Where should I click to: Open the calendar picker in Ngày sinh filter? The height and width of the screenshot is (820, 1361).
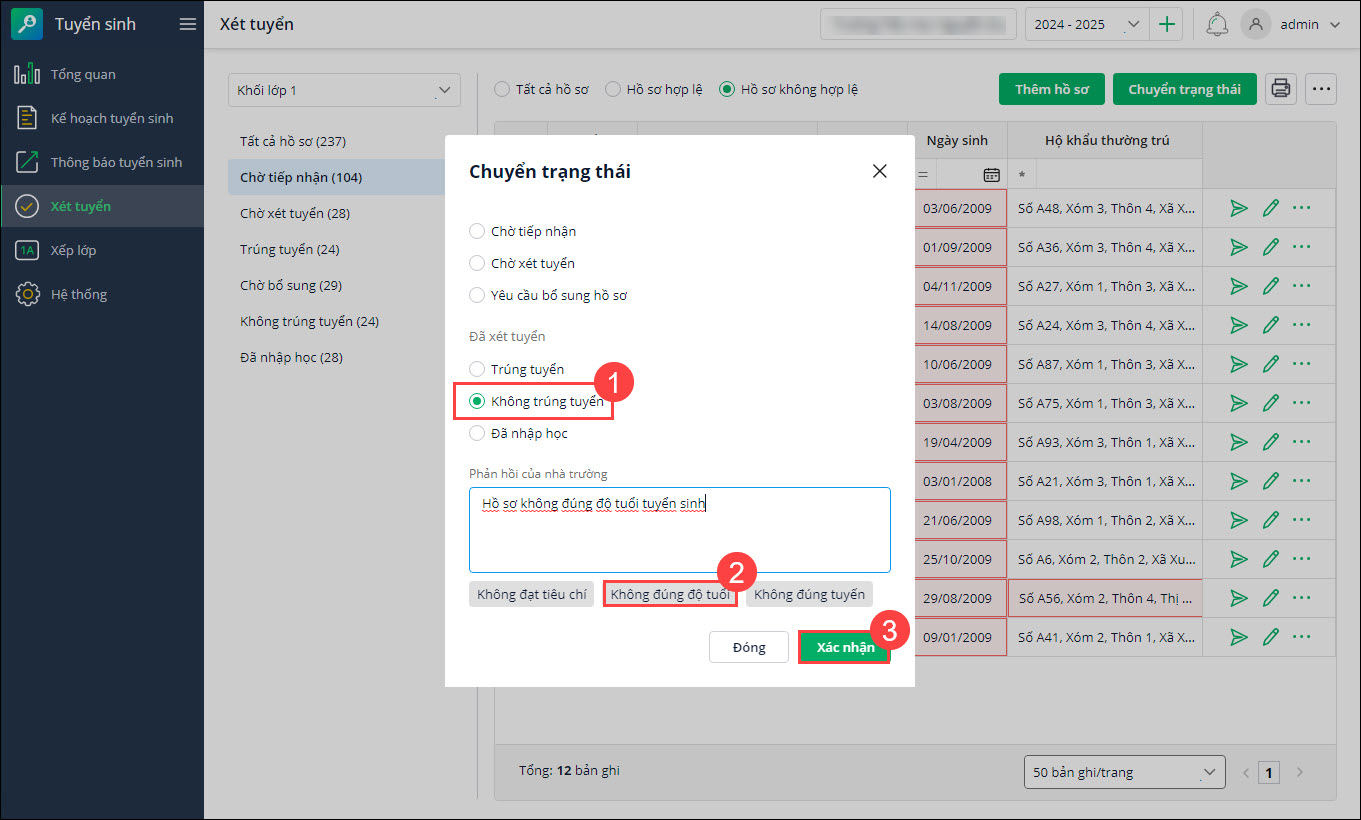point(991,174)
